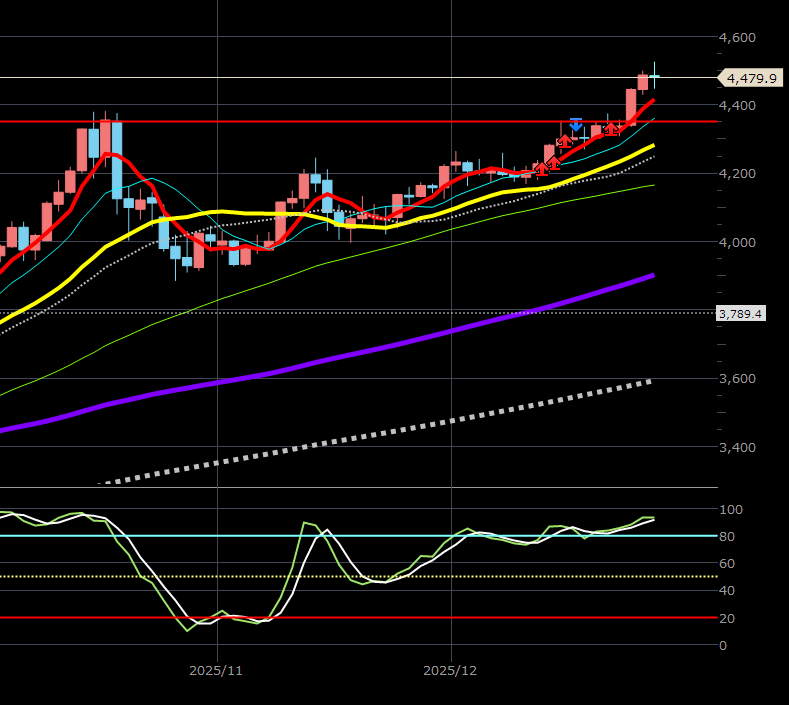Click the 4,000 price axis label
The image size is (789, 705).
click(x=737, y=242)
